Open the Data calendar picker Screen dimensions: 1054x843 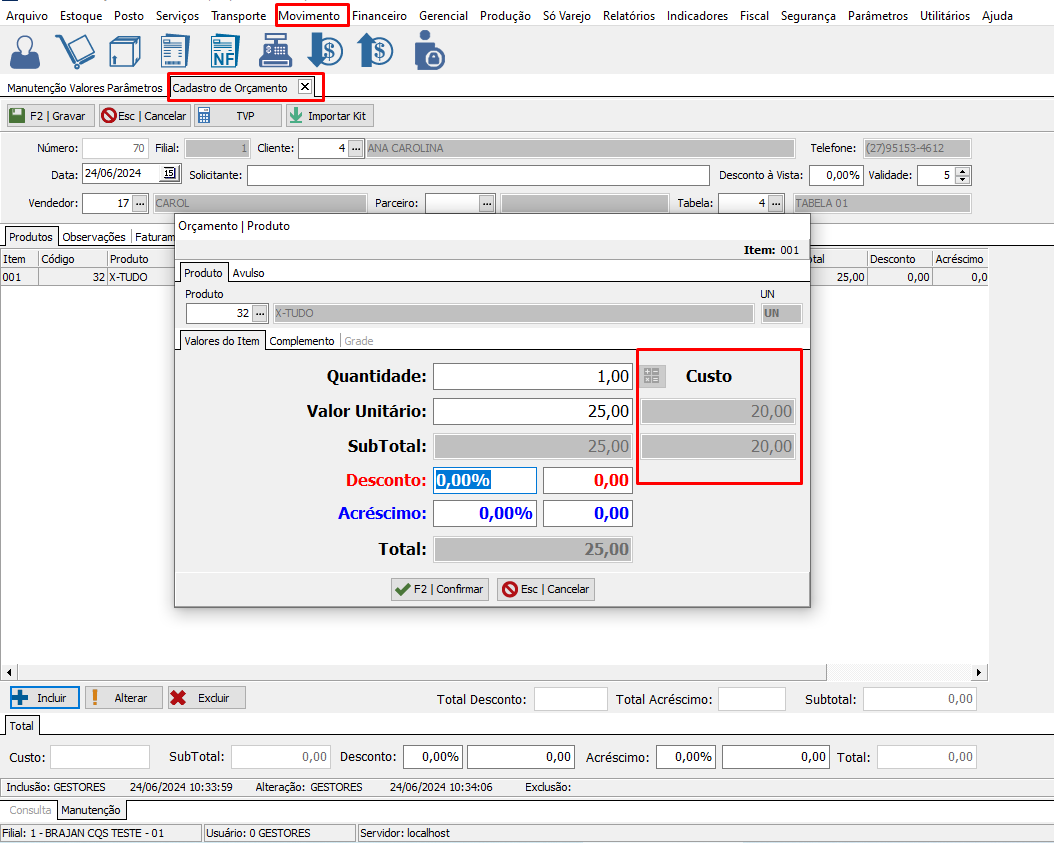pos(169,174)
